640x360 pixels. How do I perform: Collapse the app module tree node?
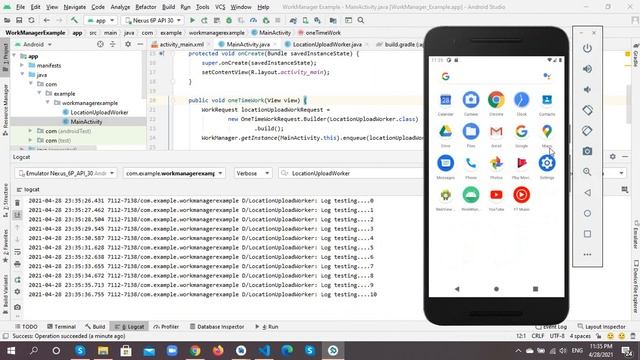14,56
